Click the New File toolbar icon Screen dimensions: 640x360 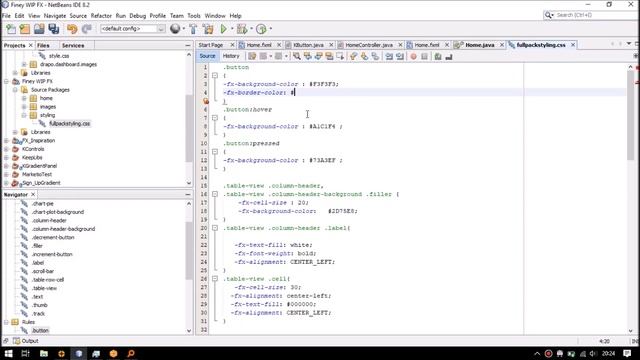coord(11,29)
